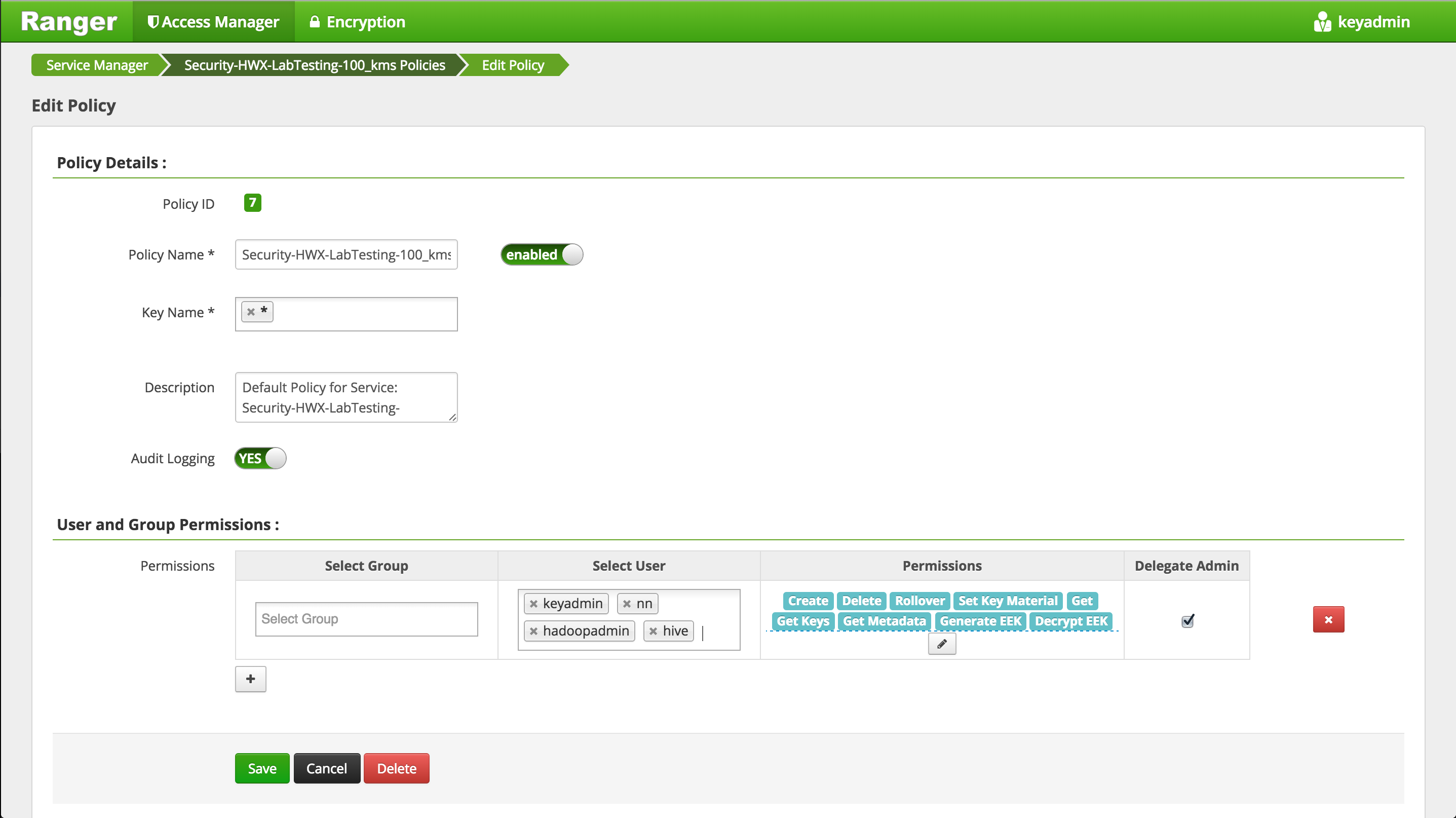This screenshot has width=1456, height=818.
Task: Click the Delete permission tag
Action: [861, 601]
